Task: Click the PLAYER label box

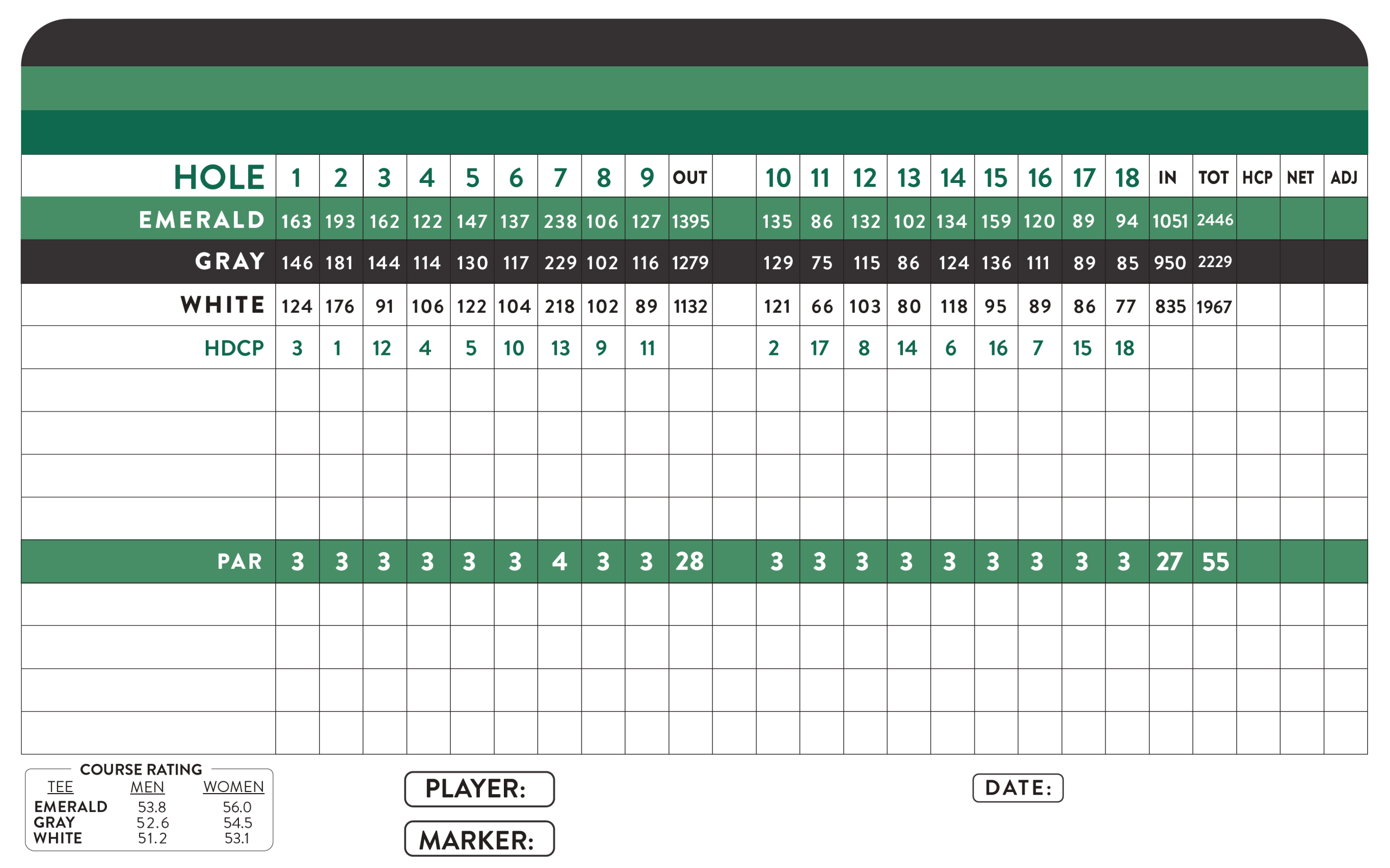Action: coord(479,789)
